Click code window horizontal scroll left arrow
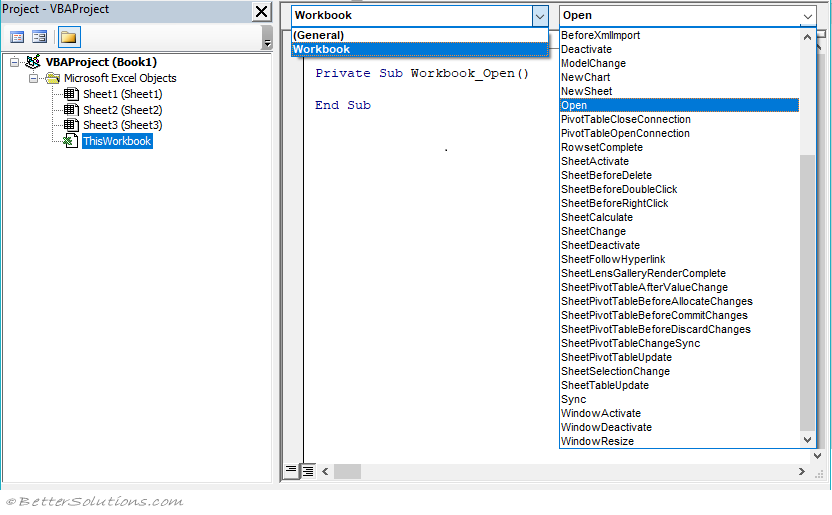 point(325,471)
